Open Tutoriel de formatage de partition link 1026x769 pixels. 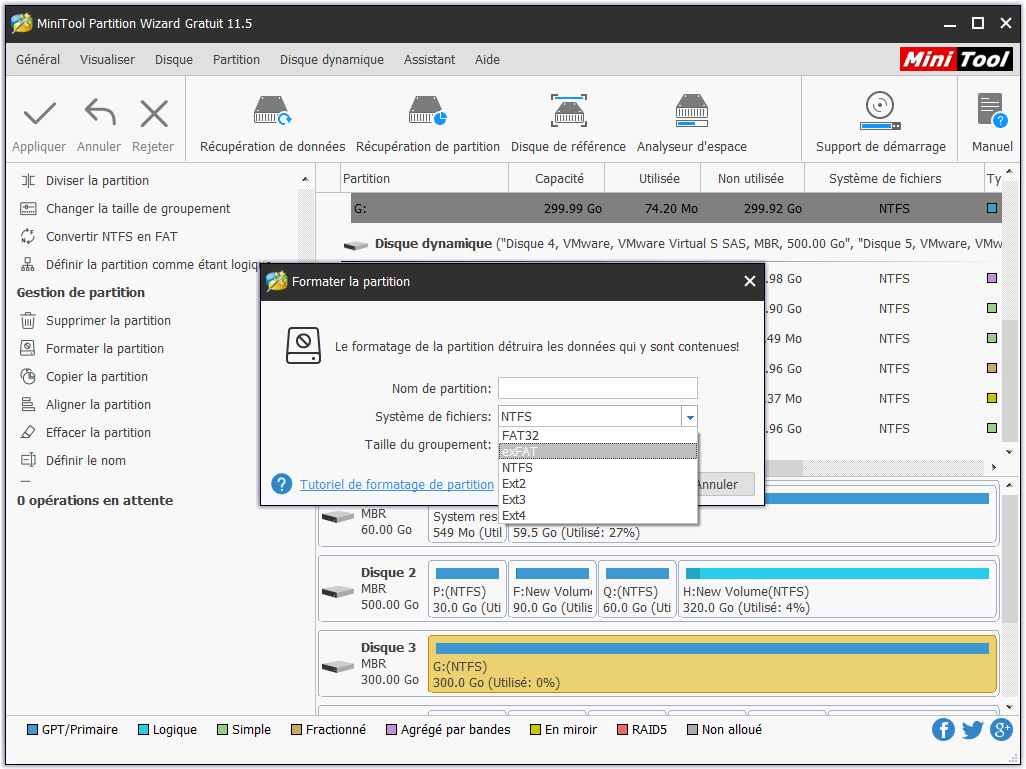point(396,485)
